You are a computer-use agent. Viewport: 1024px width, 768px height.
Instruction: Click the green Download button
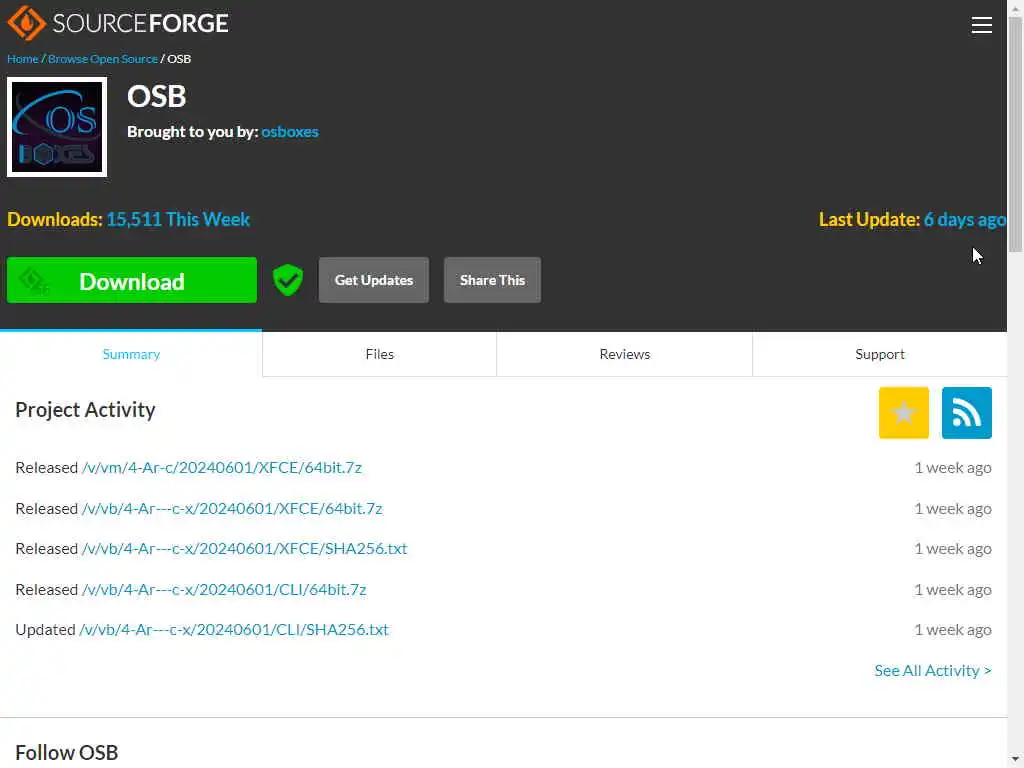pyautogui.click(x=132, y=280)
